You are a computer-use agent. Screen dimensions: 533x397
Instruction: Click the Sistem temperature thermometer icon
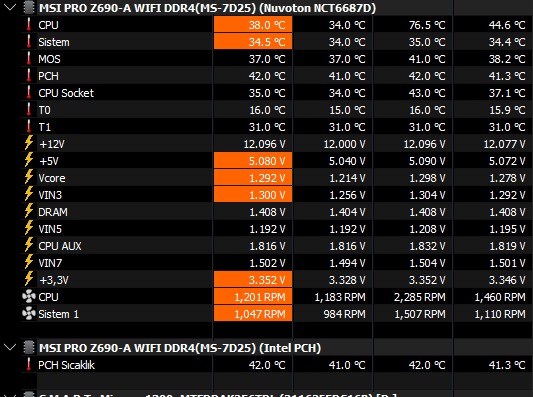pos(29,41)
